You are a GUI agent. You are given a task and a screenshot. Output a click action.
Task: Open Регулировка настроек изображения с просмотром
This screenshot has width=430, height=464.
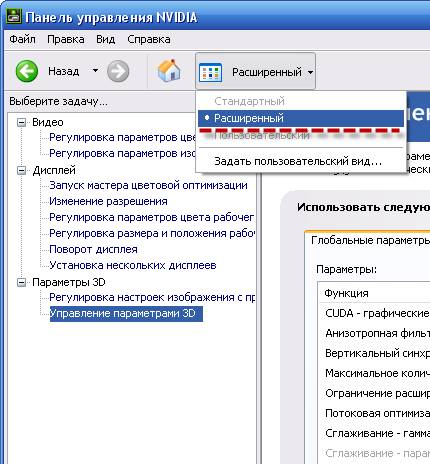coord(152,297)
